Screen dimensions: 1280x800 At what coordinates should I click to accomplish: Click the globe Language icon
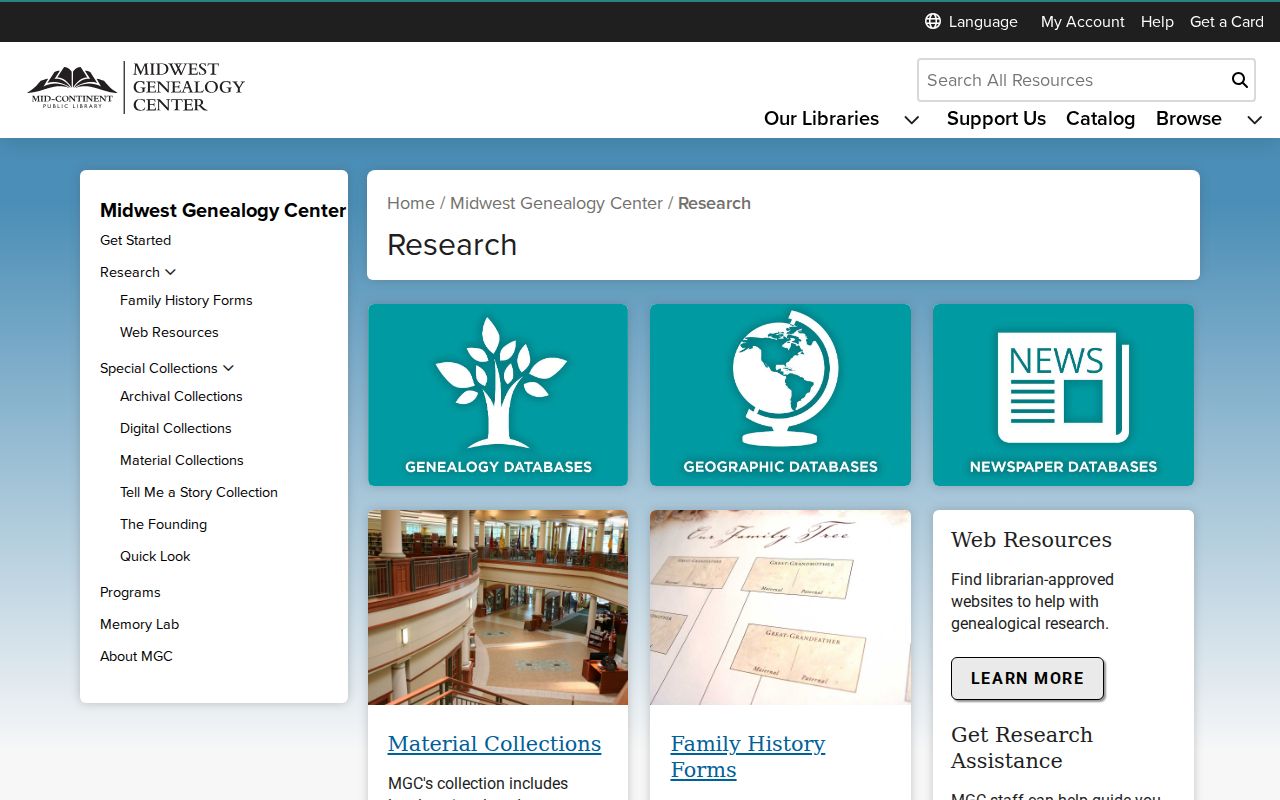click(933, 21)
